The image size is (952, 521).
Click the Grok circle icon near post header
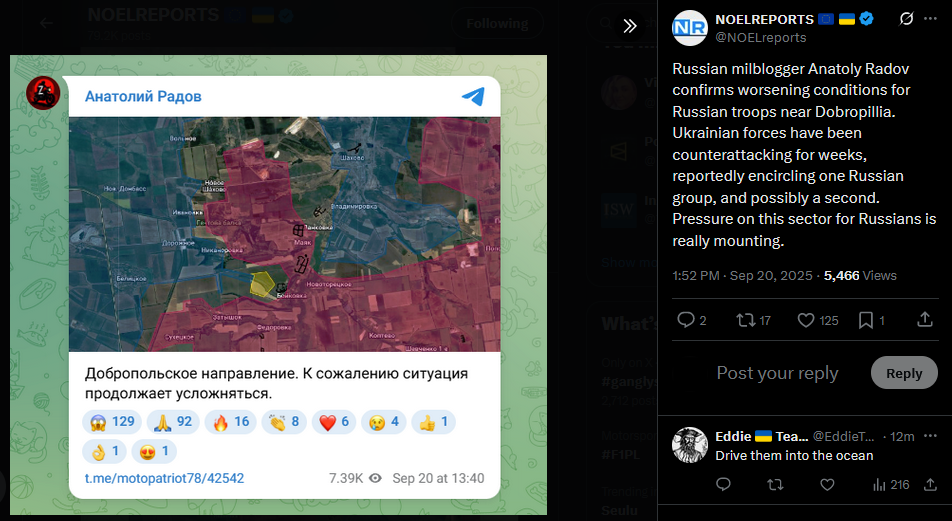pos(906,19)
